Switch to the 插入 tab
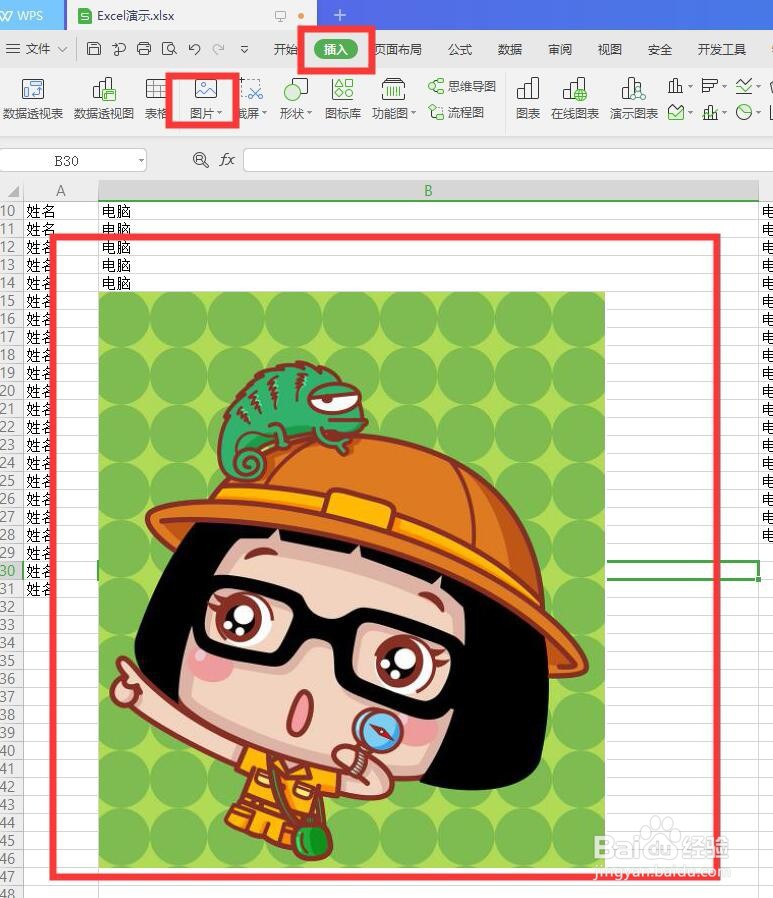The width and height of the screenshot is (773, 898). [x=336, y=49]
